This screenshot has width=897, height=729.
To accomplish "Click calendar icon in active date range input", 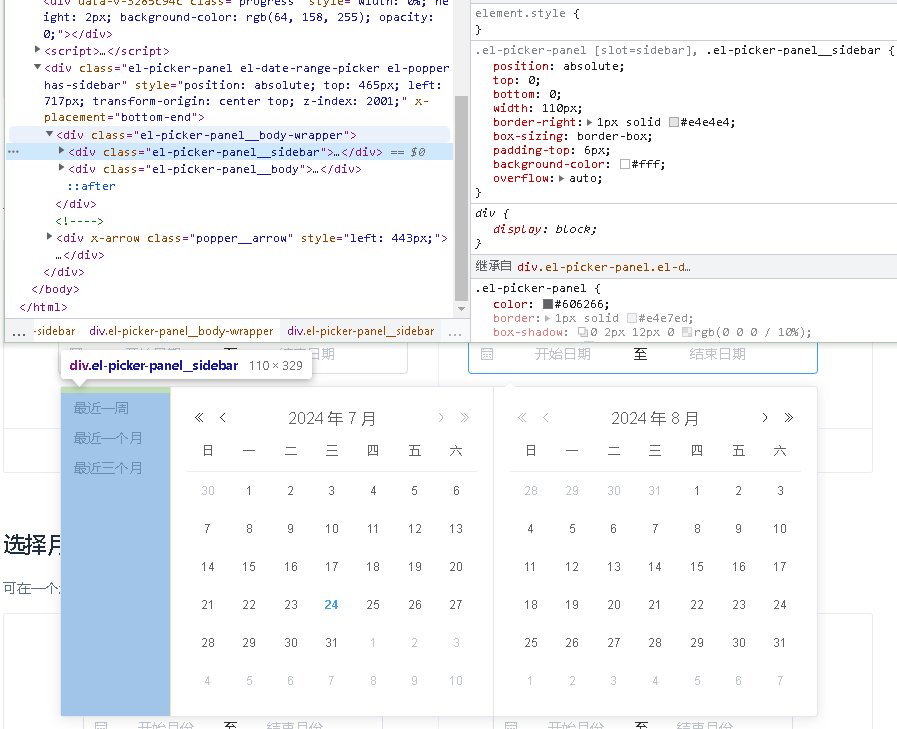I will [x=487, y=354].
